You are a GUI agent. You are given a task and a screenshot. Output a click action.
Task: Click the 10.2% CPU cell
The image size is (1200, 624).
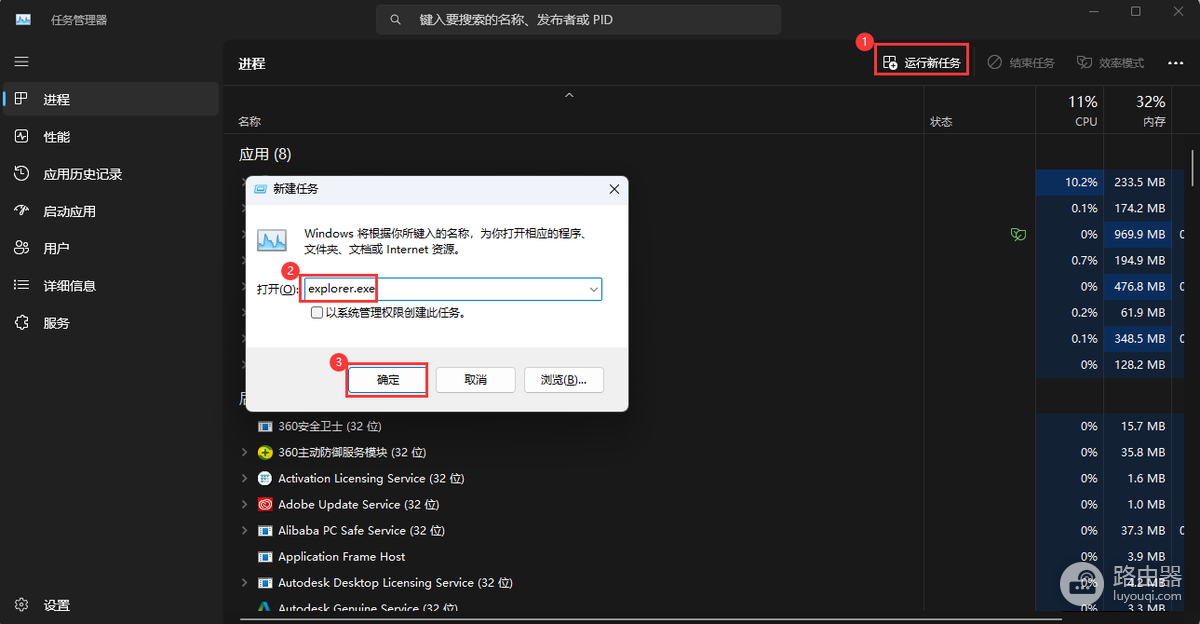point(1069,182)
